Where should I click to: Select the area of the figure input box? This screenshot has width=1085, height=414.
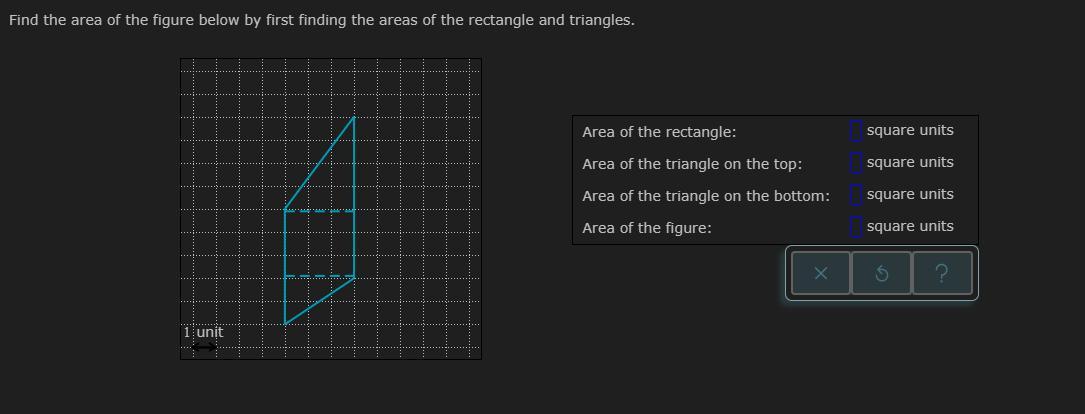point(855,227)
